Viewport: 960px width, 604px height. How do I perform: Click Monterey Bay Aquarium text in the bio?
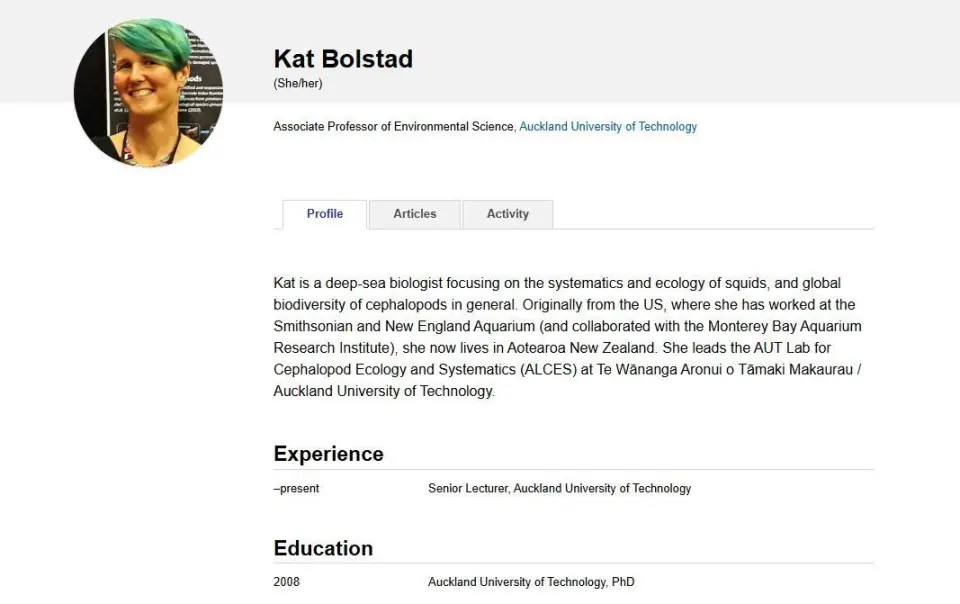click(x=785, y=326)
